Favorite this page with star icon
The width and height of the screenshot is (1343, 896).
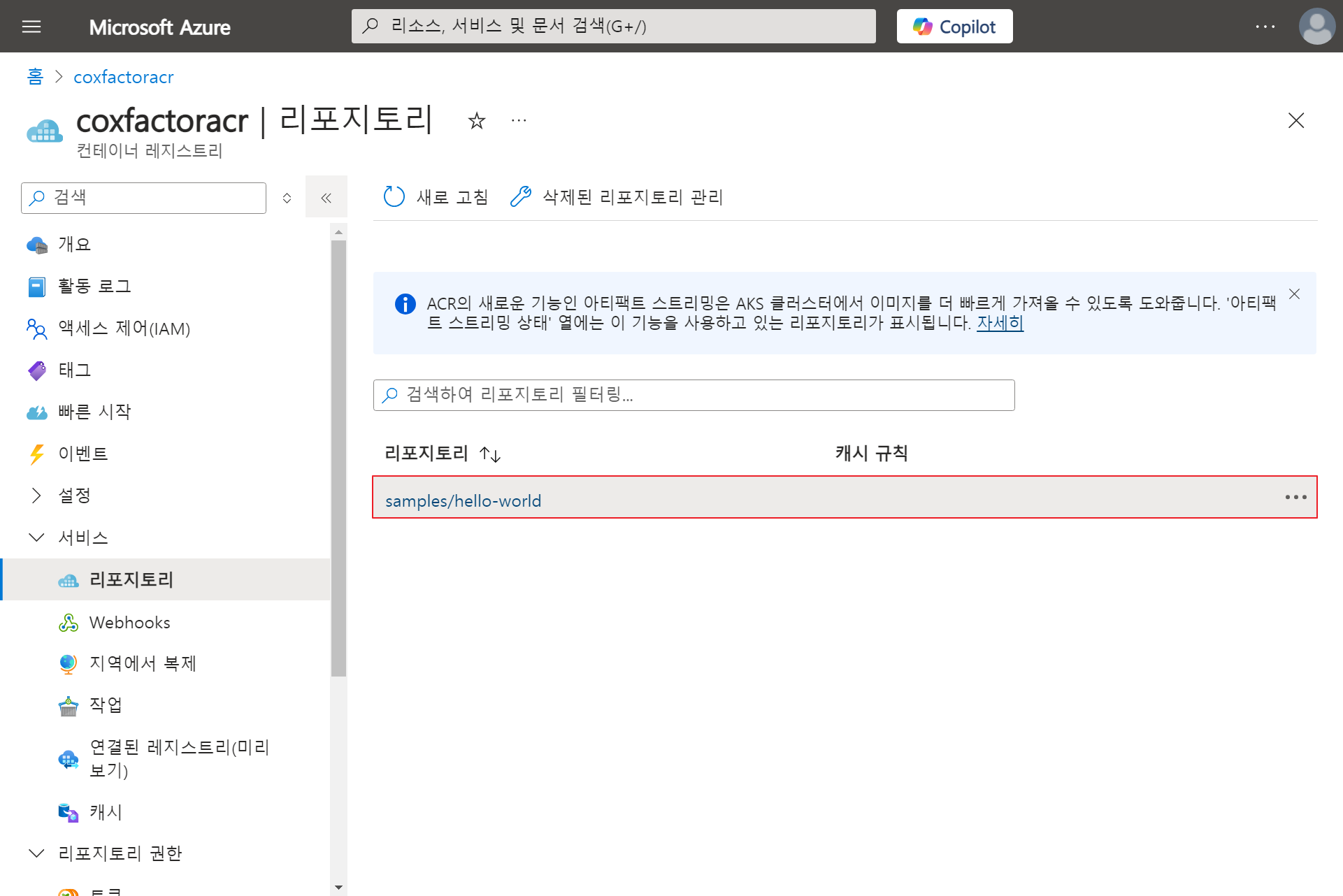[x=477, y=121]
